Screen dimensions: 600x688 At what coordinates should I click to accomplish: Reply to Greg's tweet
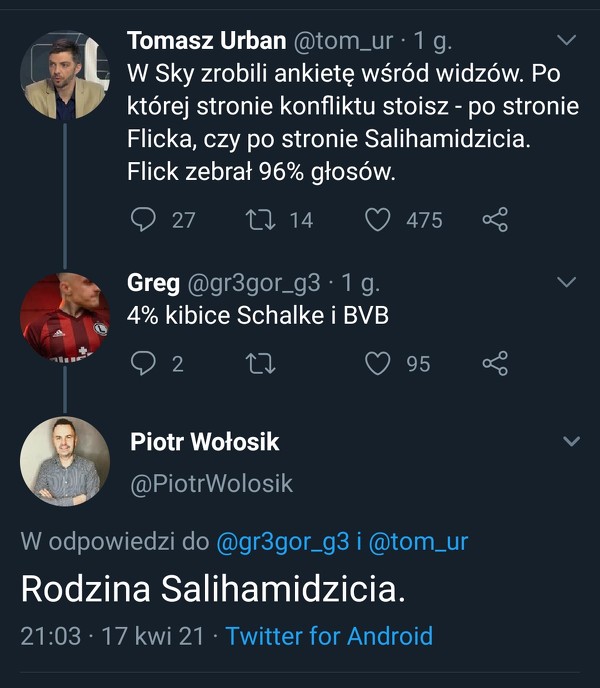pos(145,363)
